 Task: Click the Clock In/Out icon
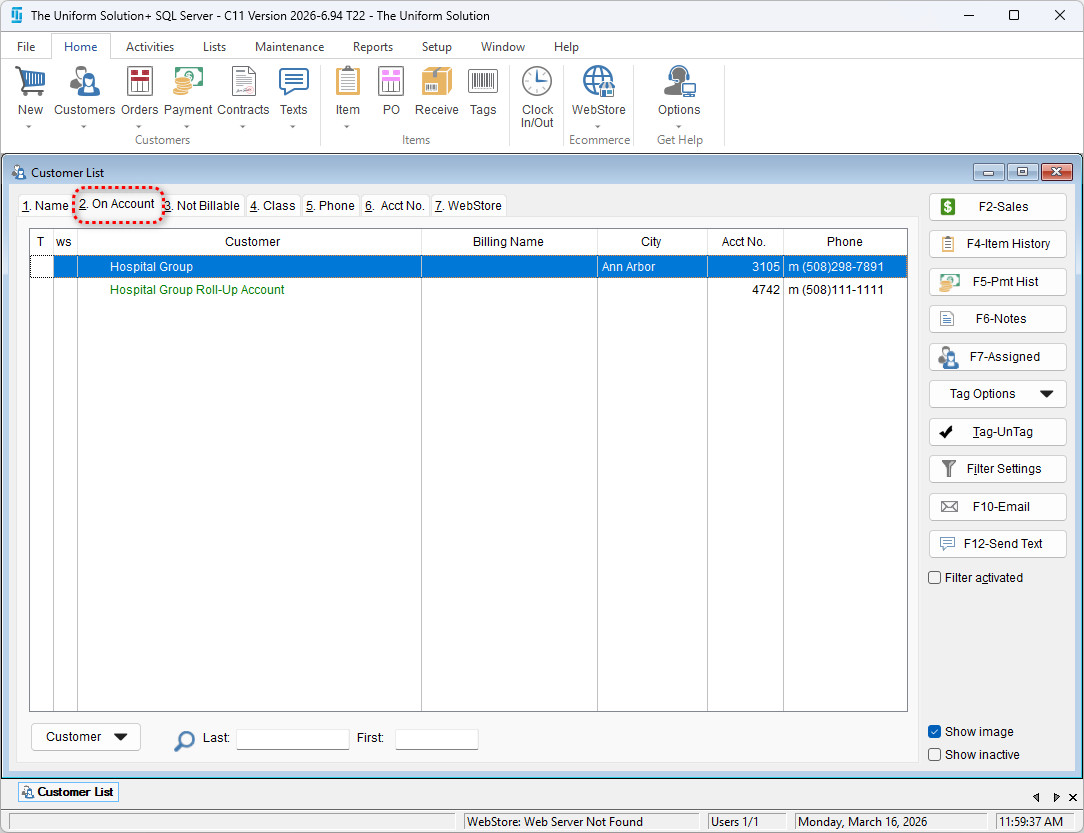537,82
